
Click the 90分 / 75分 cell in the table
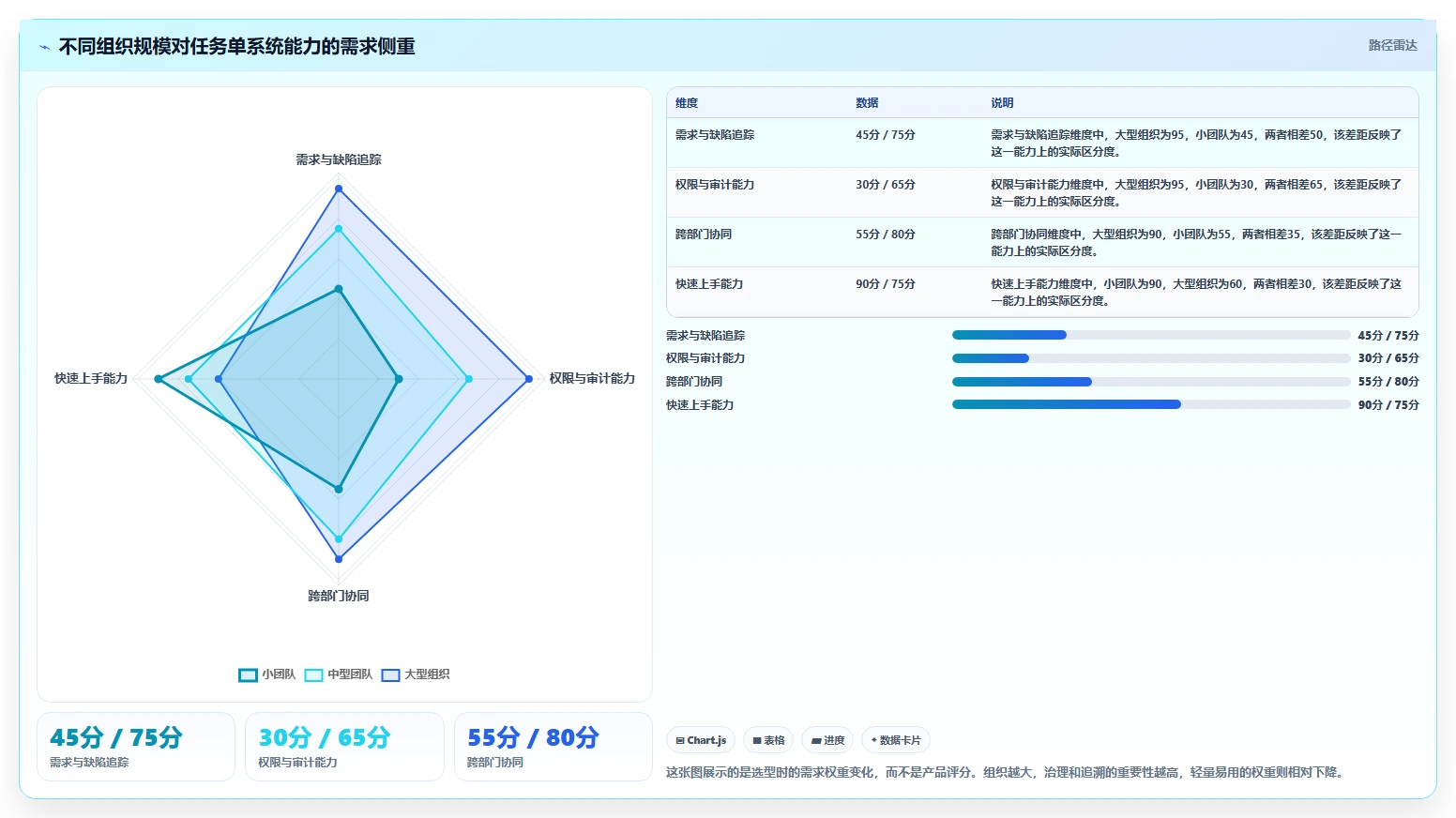(x=885, y=284)
